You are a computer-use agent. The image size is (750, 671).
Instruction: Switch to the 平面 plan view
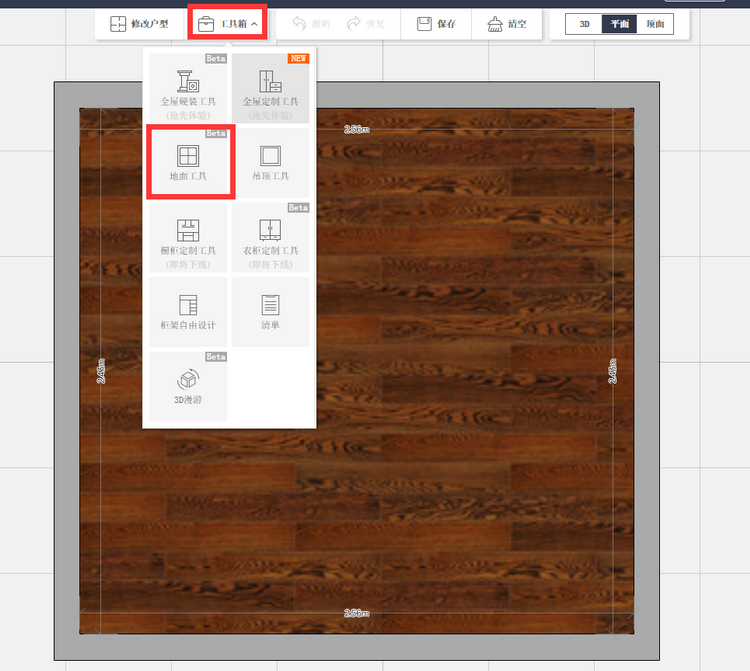tap(619, 24)
